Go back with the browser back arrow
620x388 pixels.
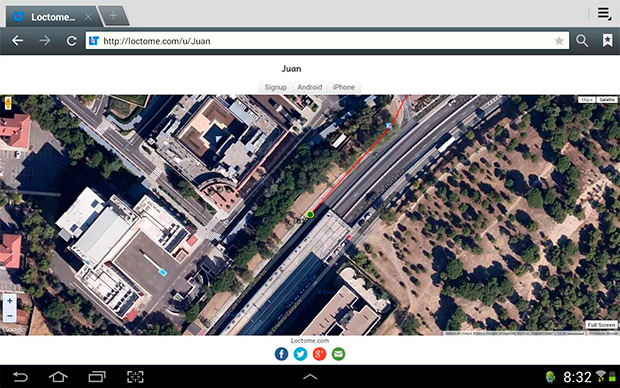17,41
